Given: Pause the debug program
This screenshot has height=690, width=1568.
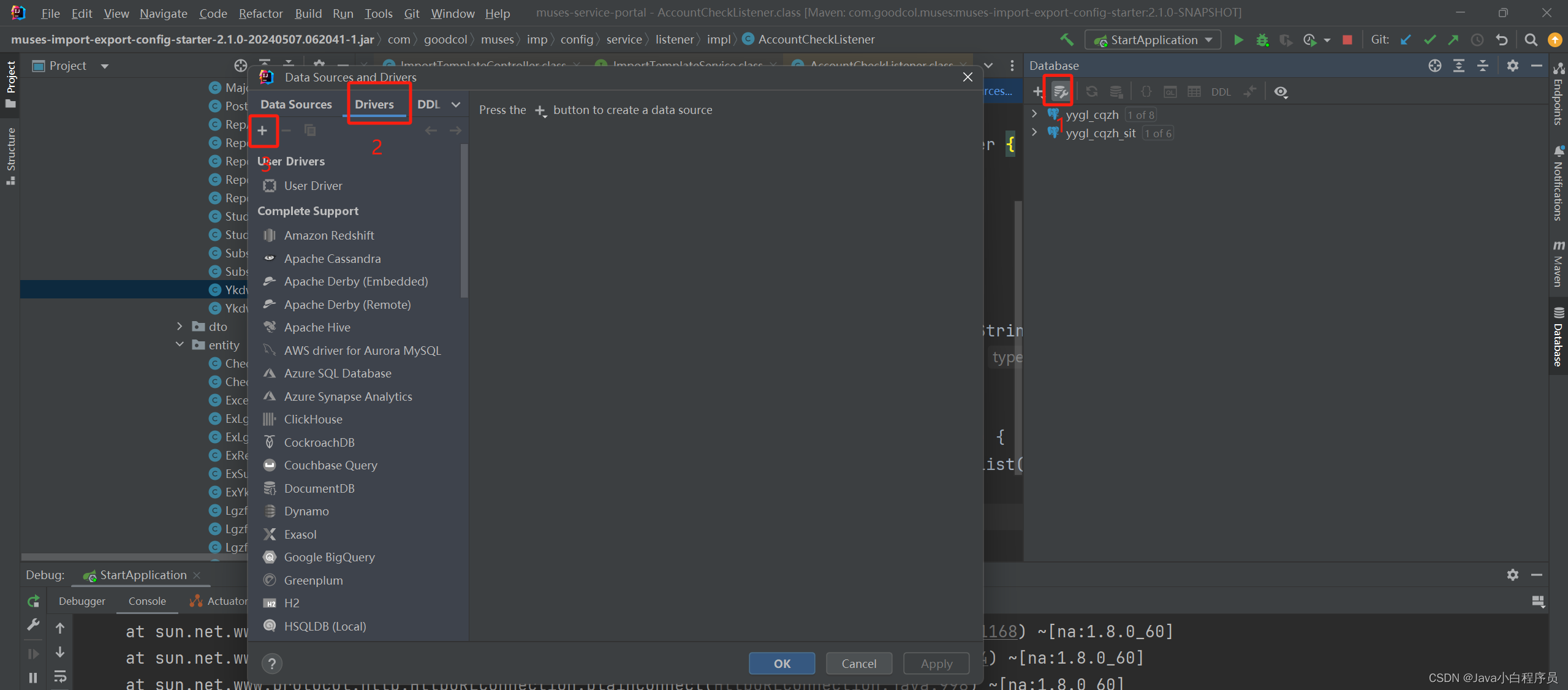Looking at the screenshot, I should tap(34, 677).
